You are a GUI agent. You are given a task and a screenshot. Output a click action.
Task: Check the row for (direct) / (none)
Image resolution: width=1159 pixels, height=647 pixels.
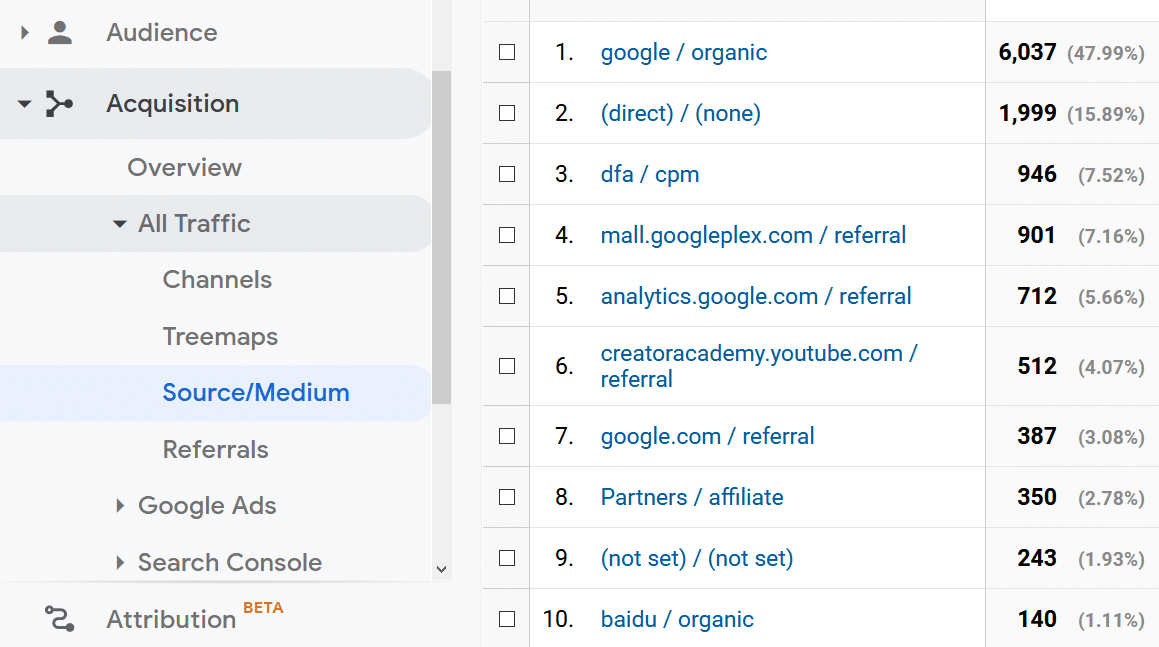pyautogui.click(x=506, y=113)
